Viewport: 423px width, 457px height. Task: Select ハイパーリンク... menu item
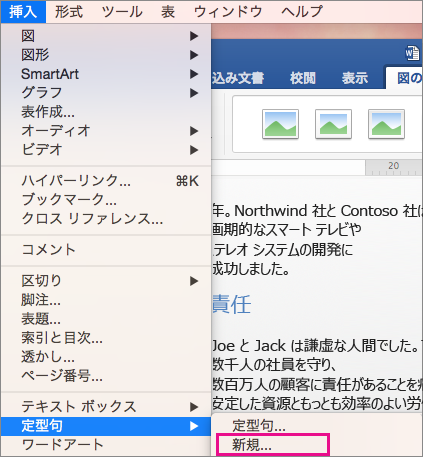click(106, 181)
